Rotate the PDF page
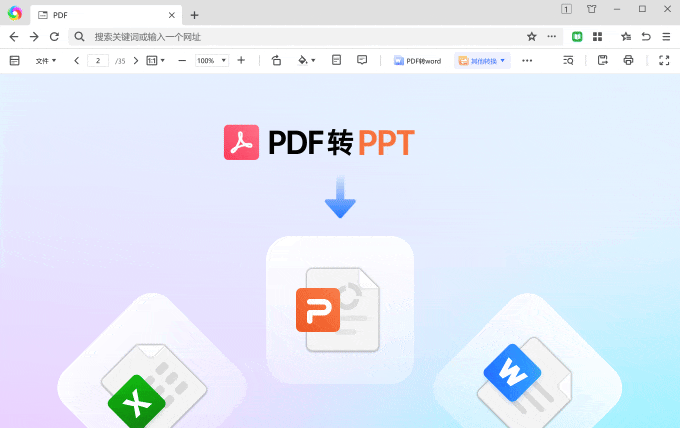This screenshot has width=680, height=428. pyautogui.click(x=276, y=61)
